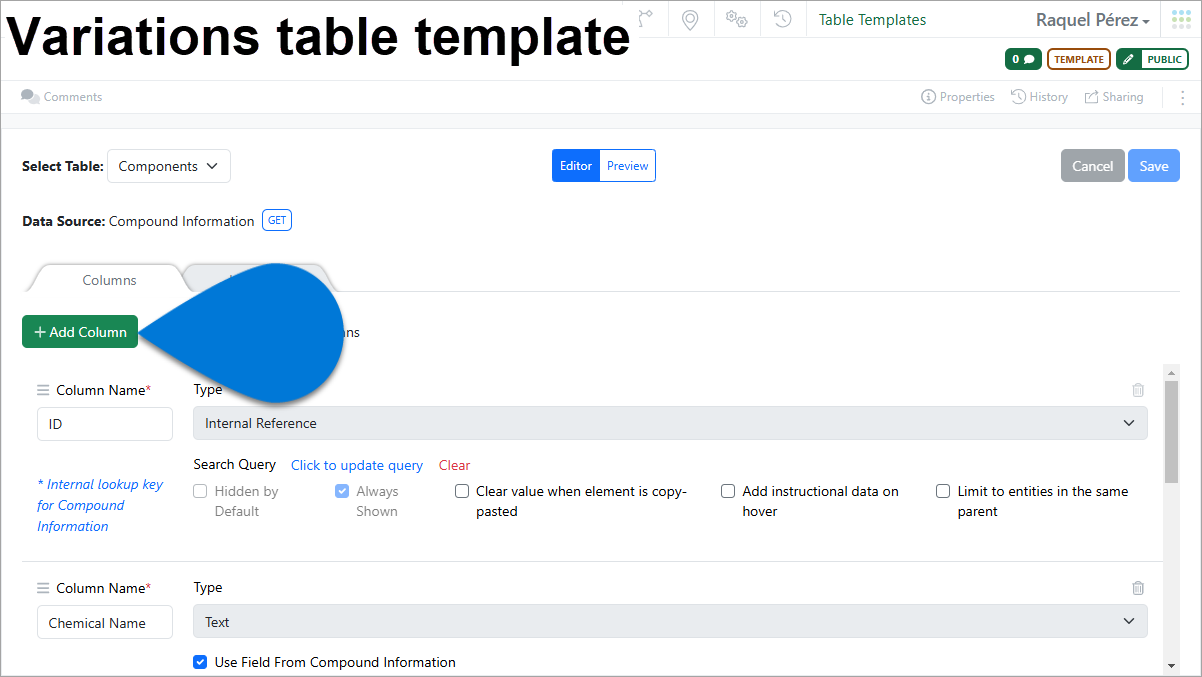Uncheck Use Field From Compound Information
1202x677 pixels.
coord(200,662)
